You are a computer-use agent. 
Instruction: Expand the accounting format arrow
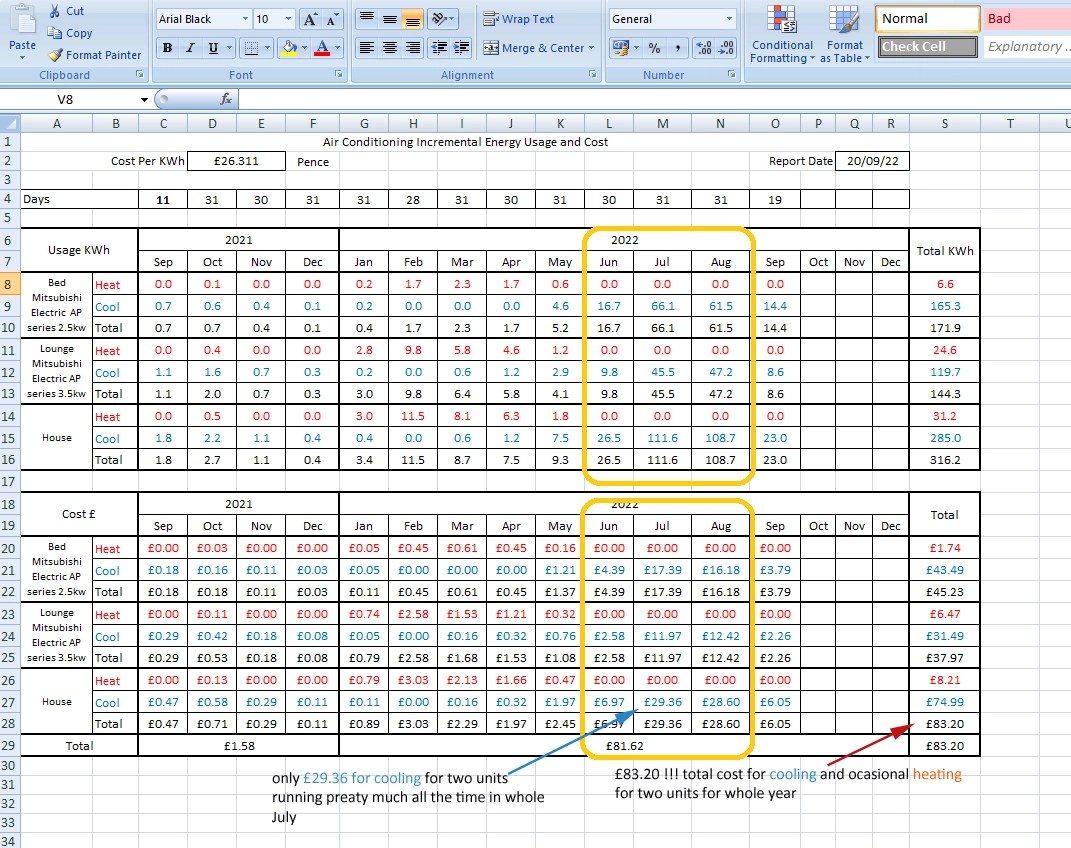click(637, 48)
